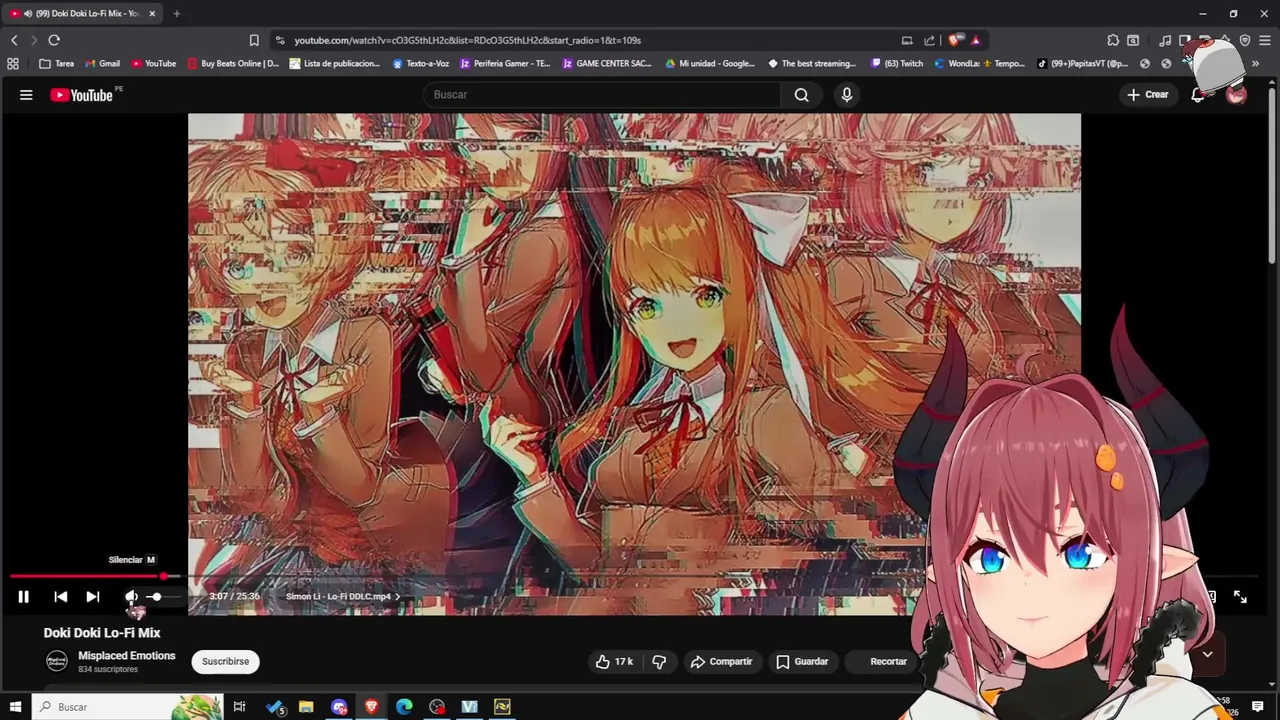The width and height of the screenshot is (1280, 720).
Task: Go to the previous video
Action: (60, 597)
